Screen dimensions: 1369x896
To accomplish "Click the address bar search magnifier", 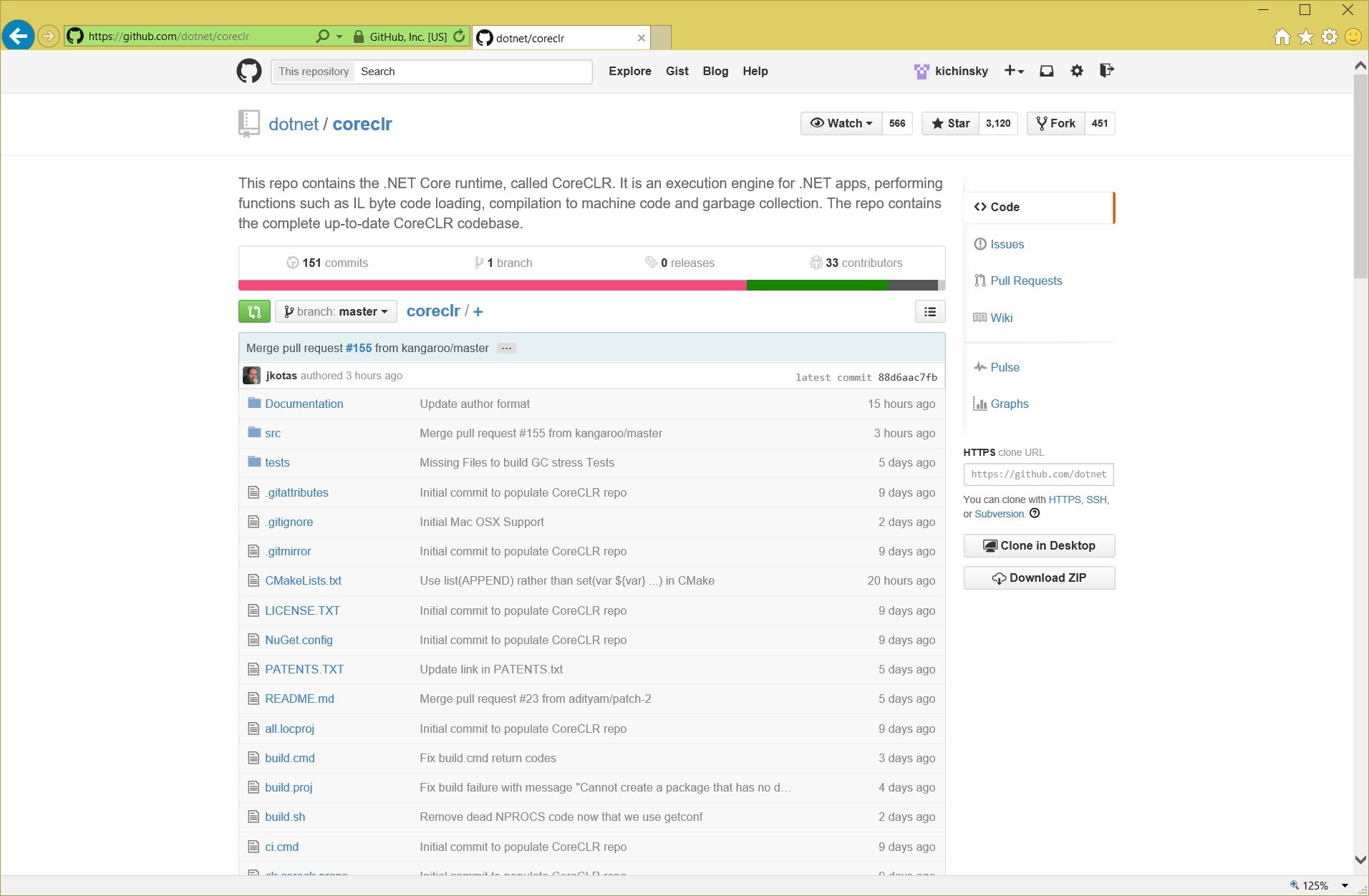I will [x=323, y=36].
